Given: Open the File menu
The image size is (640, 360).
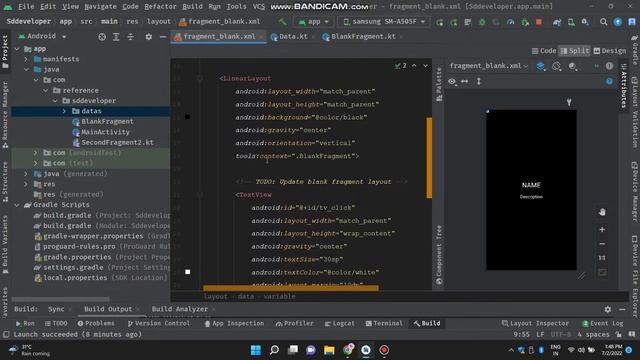Looking at the screenshot, I should (26, 7).
